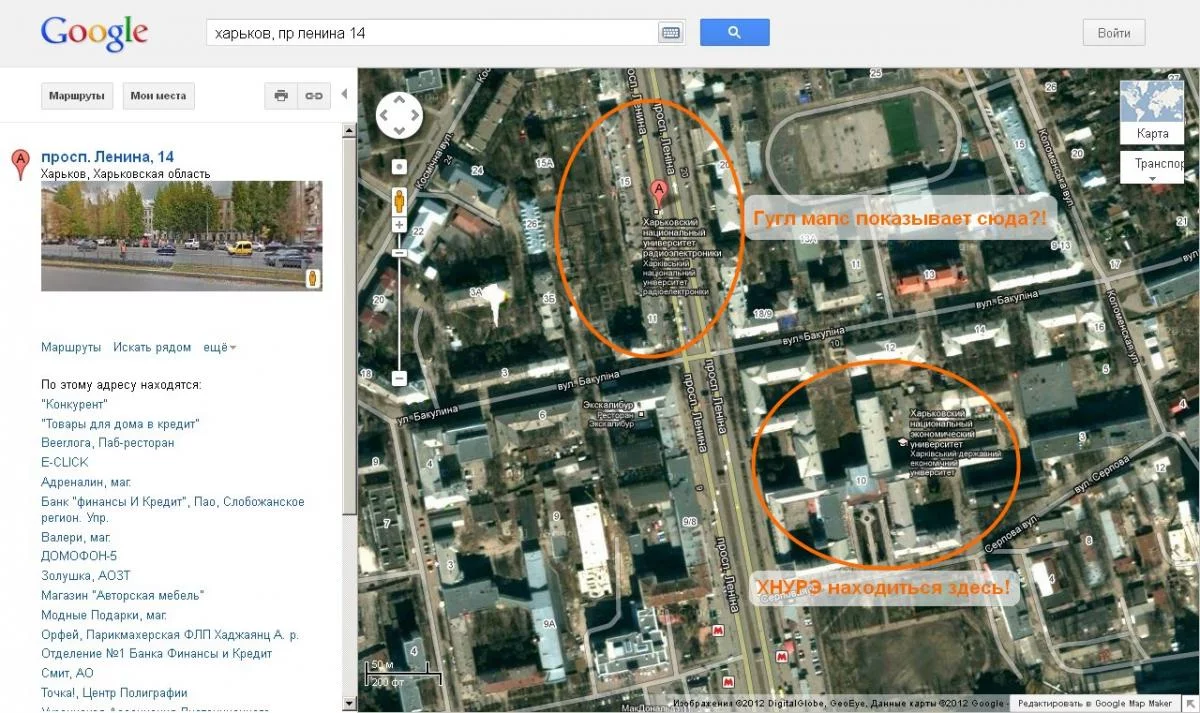The image size is (1200, 713).
Task: Click Редактировать в Google Map Maker link
Action: pyautogui.click(x=1096, y=704)
